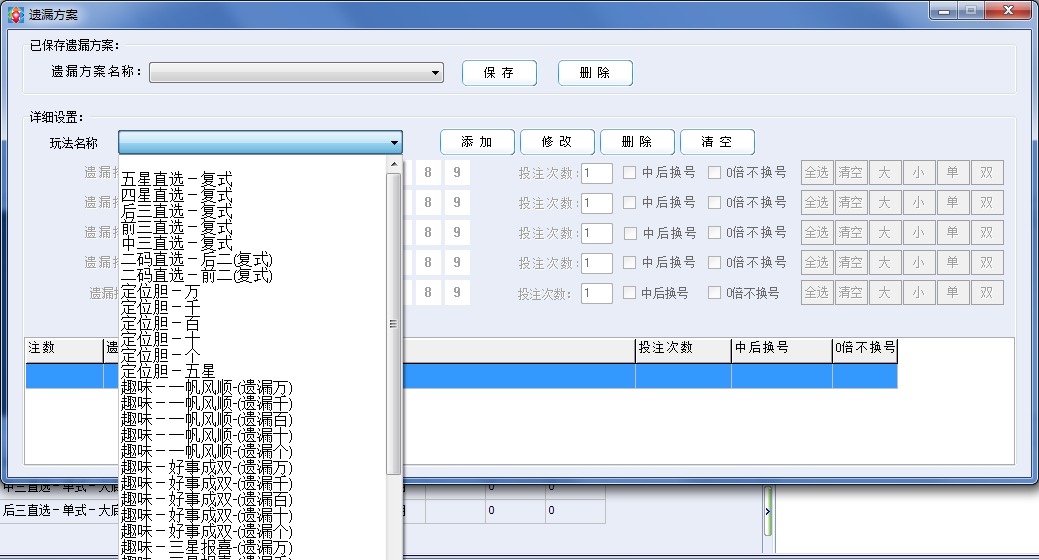Click the 小 button in the fourth row
This screenshot has height=560, width=1039.
(x=918, y=262)
